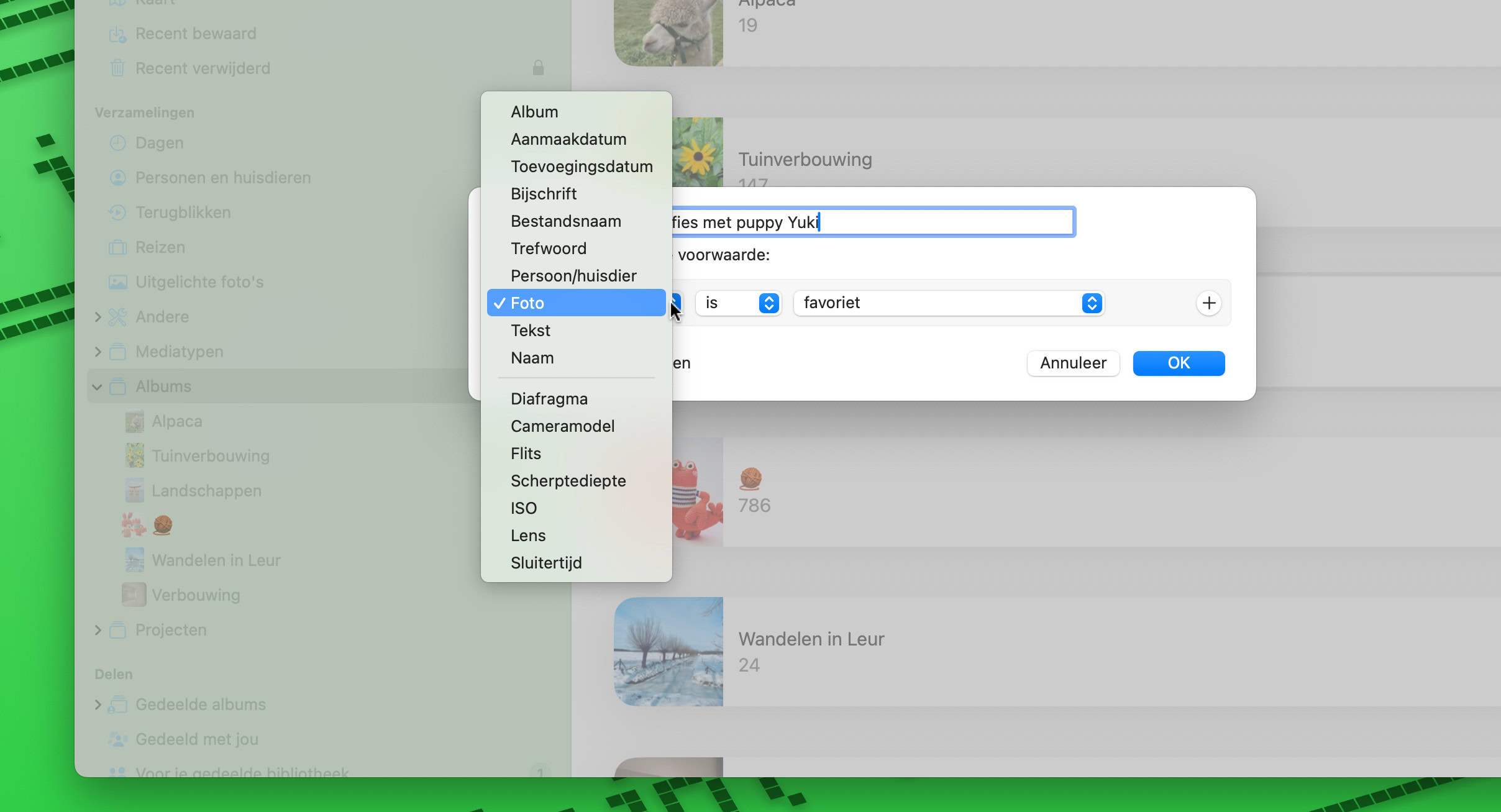Open the 'favoriet' value dropdown

(948, 303)
